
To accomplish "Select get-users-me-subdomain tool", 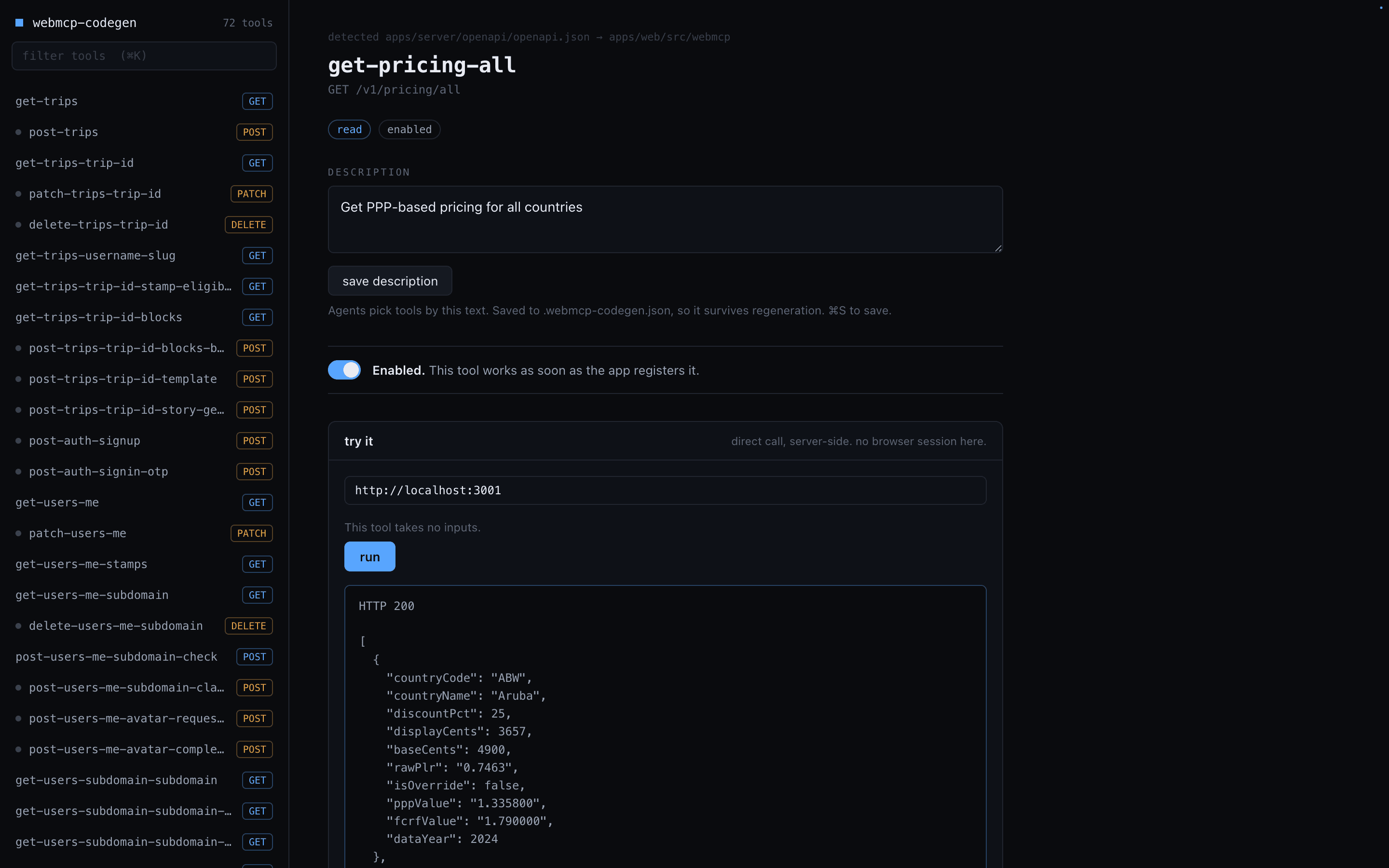I will (x=144, y=596).
